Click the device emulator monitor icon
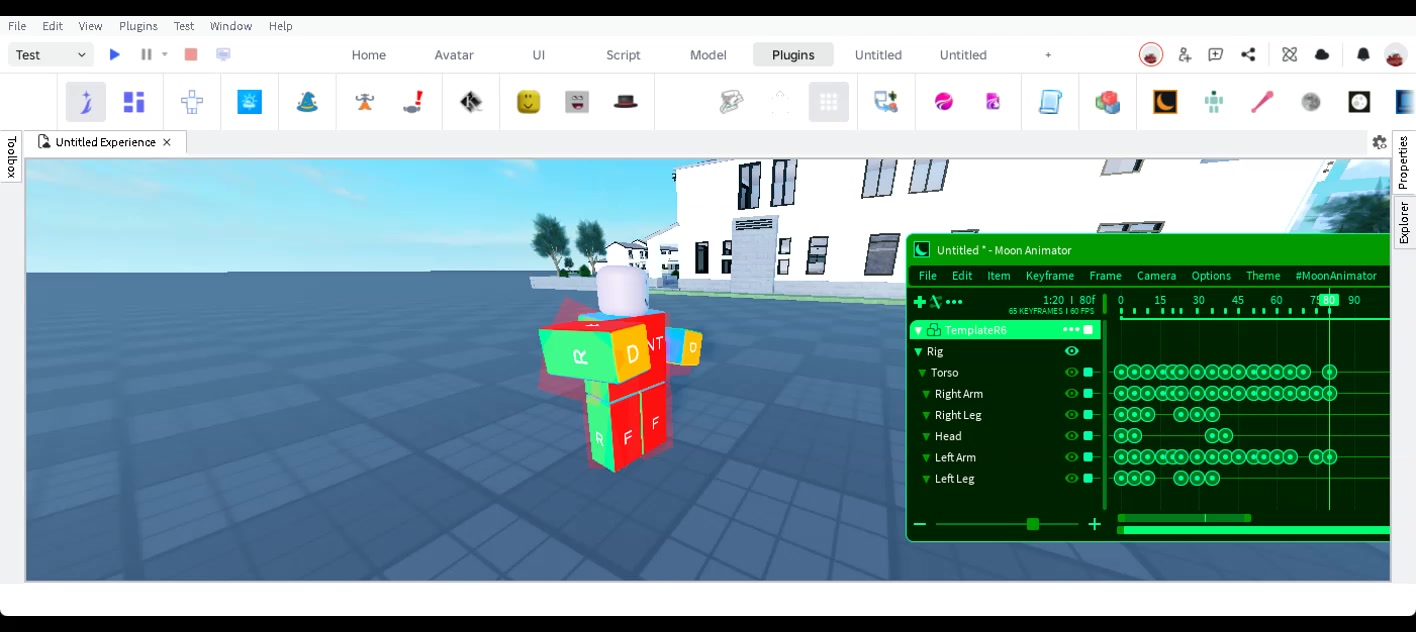Viewport: 1416px width, 632px height. [223, 55]
